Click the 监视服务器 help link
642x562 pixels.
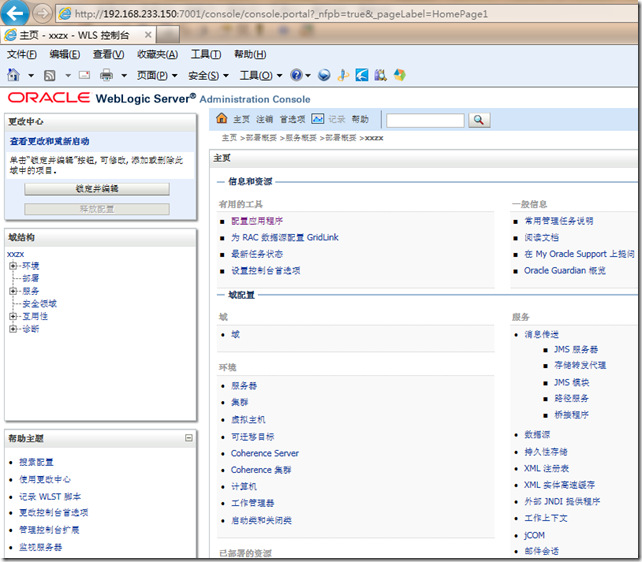(41, 547)
